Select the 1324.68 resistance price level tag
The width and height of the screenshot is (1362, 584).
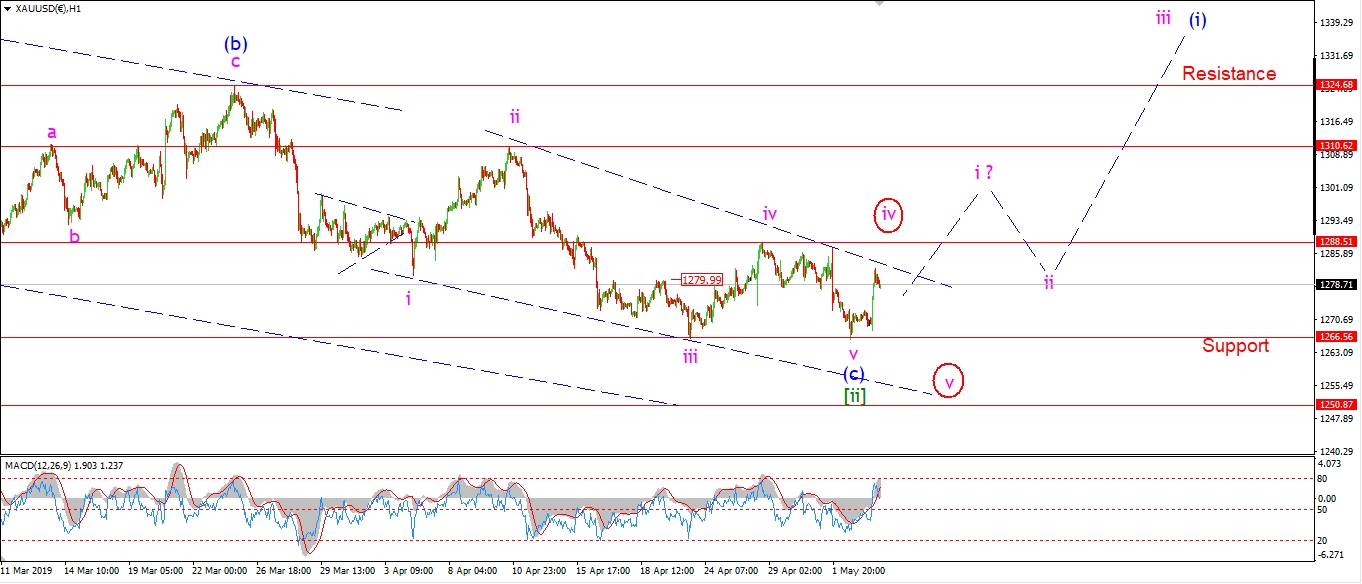point(1337,86)
